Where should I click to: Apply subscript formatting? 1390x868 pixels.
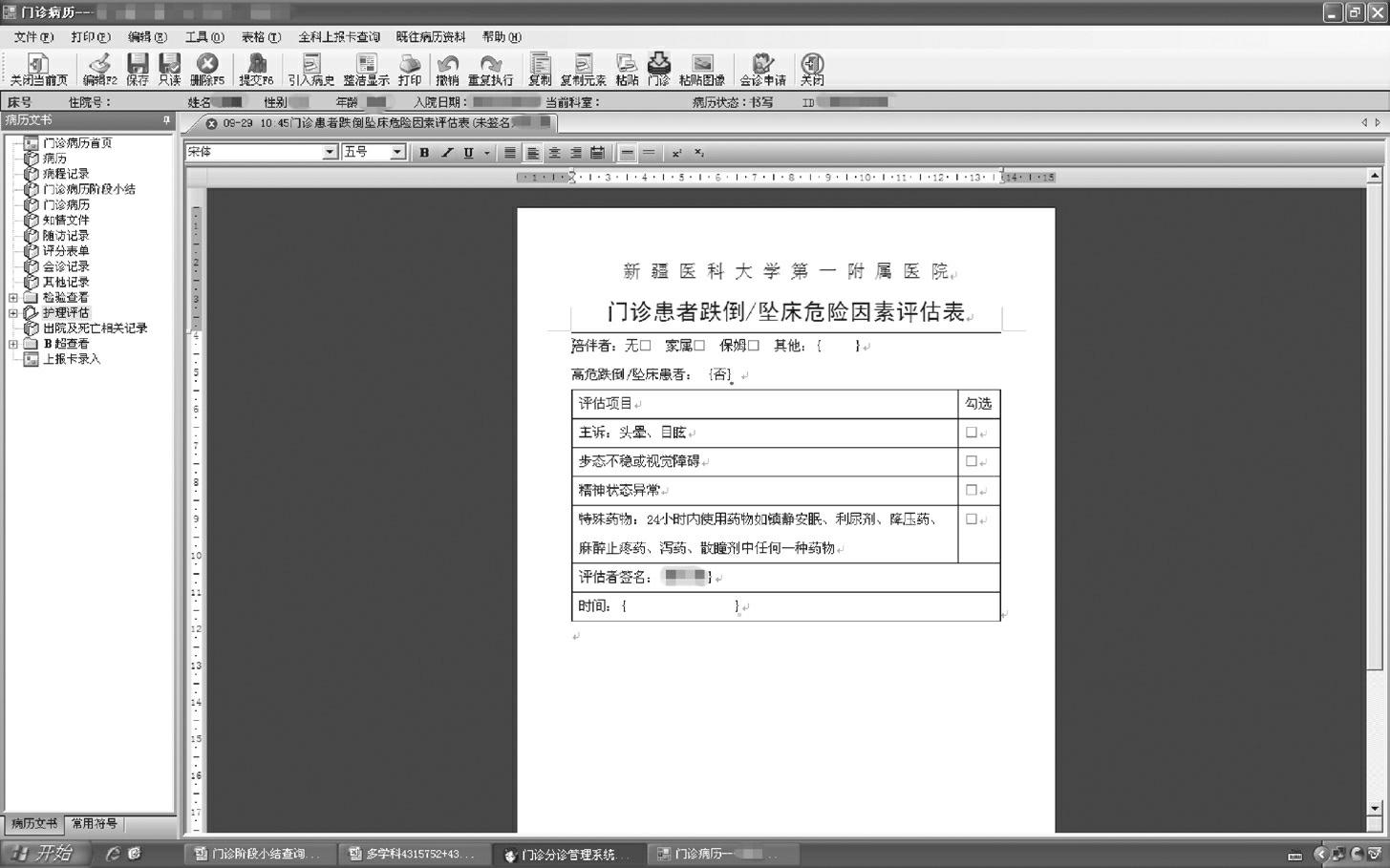pyautogui.click(x=698, y=153)
